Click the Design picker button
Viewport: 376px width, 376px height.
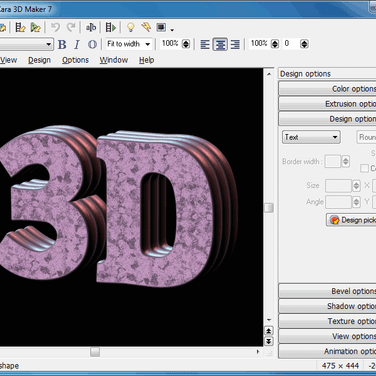(x=351, y=220)
